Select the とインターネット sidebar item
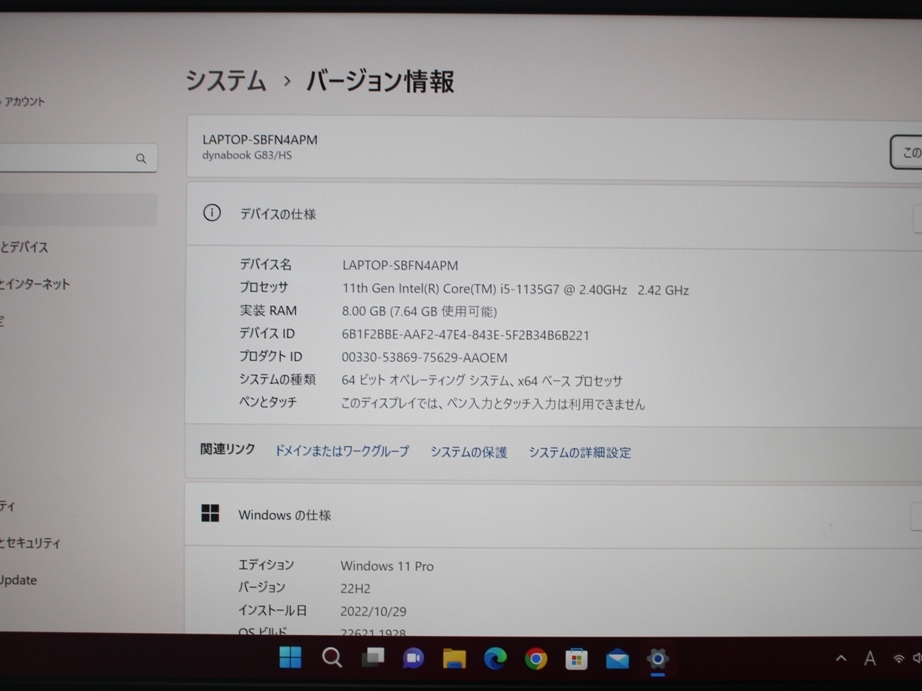 click(35, 284)
